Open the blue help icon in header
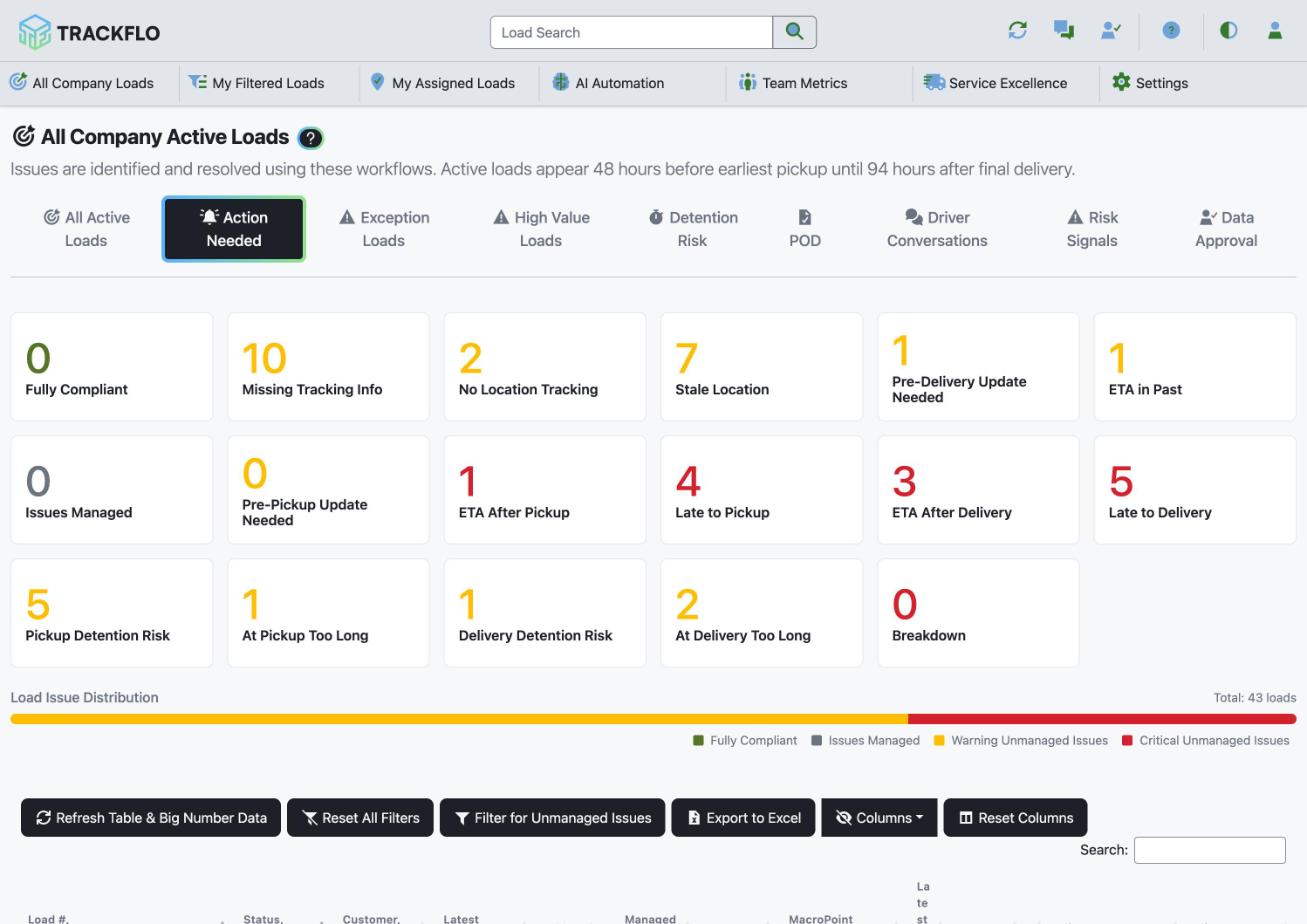The image size is (1307, 924). (1171, 31)
